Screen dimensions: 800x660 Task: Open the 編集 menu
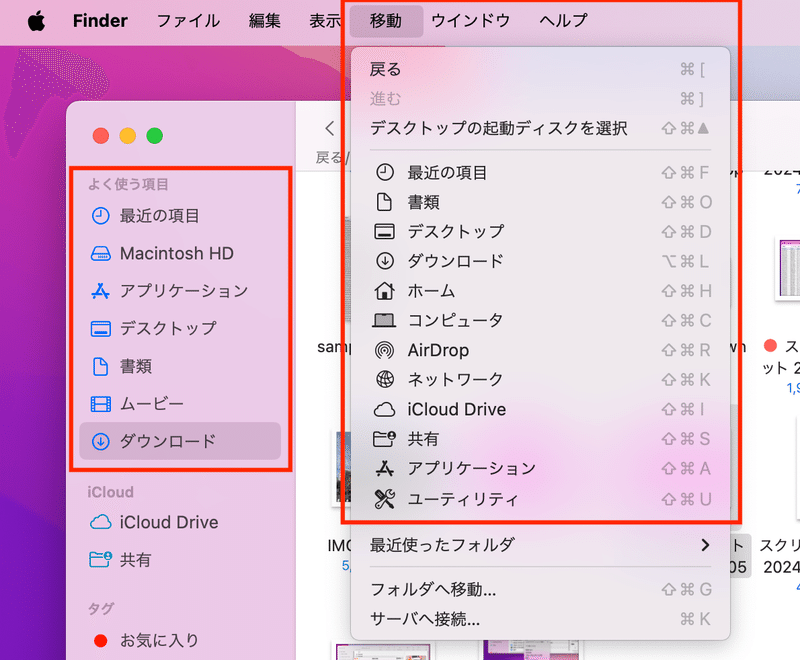(x=265, y=21)
